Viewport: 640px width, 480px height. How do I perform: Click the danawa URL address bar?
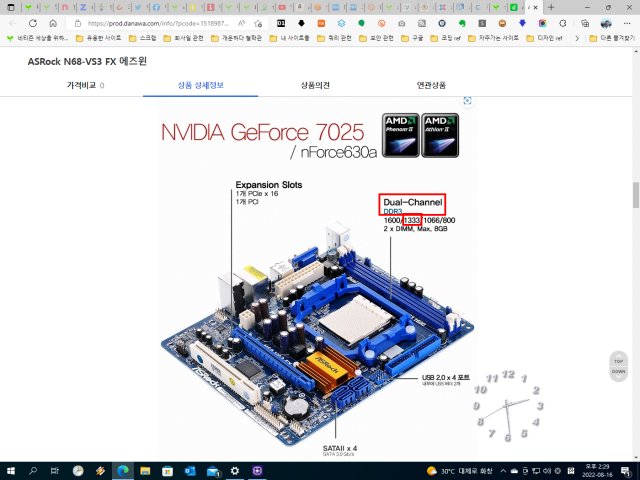pos(159,23)
